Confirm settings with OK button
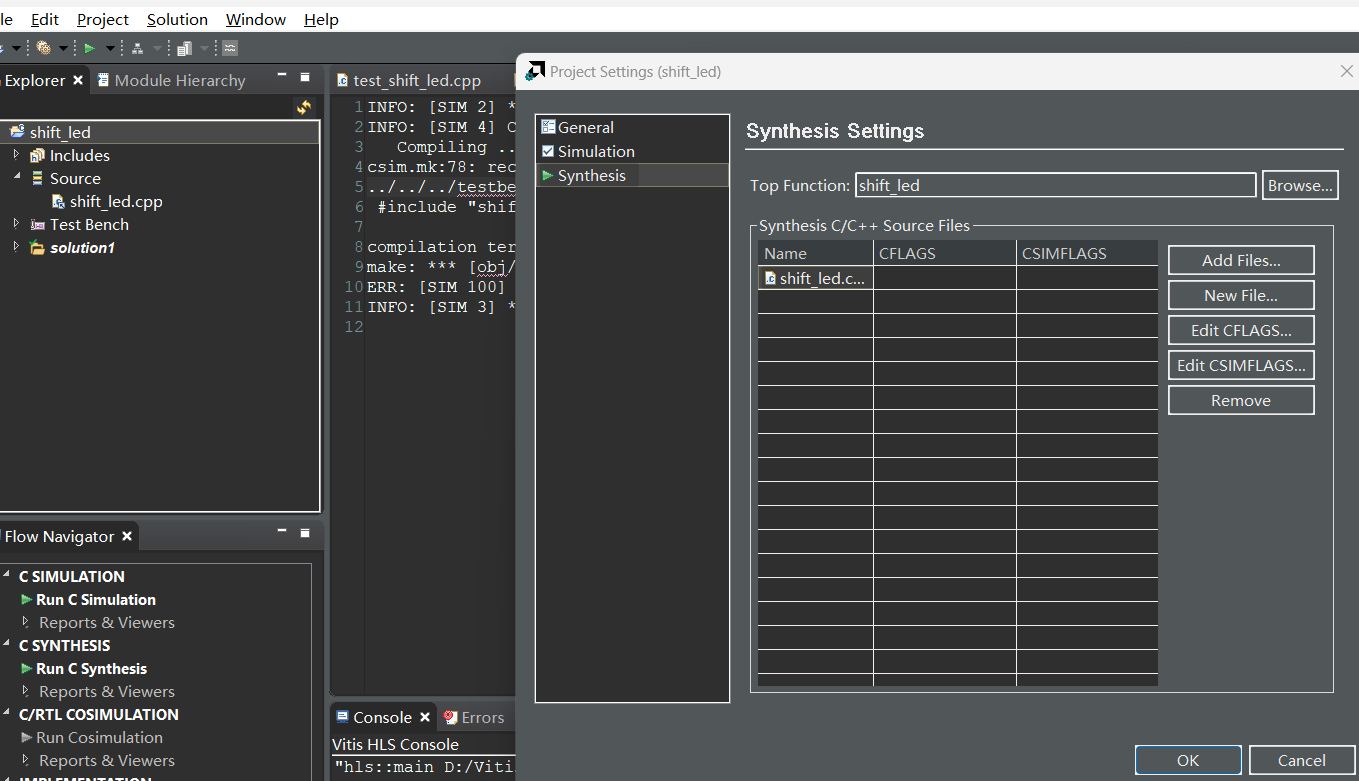 (1188, 760)
